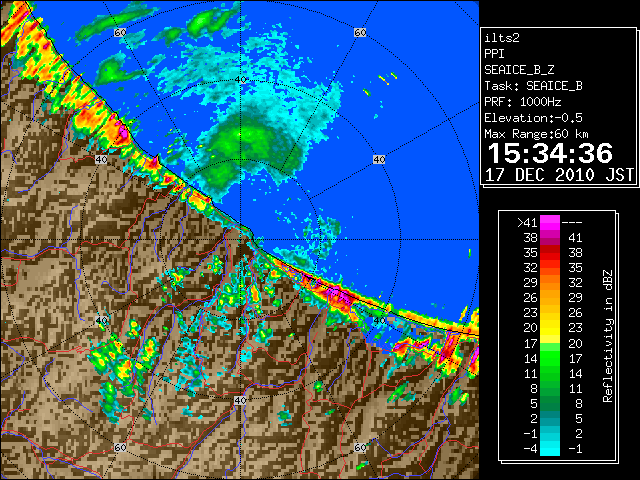
Task: Pick the magenta >41 dBZ color band
Action: (x=550, y=222)
